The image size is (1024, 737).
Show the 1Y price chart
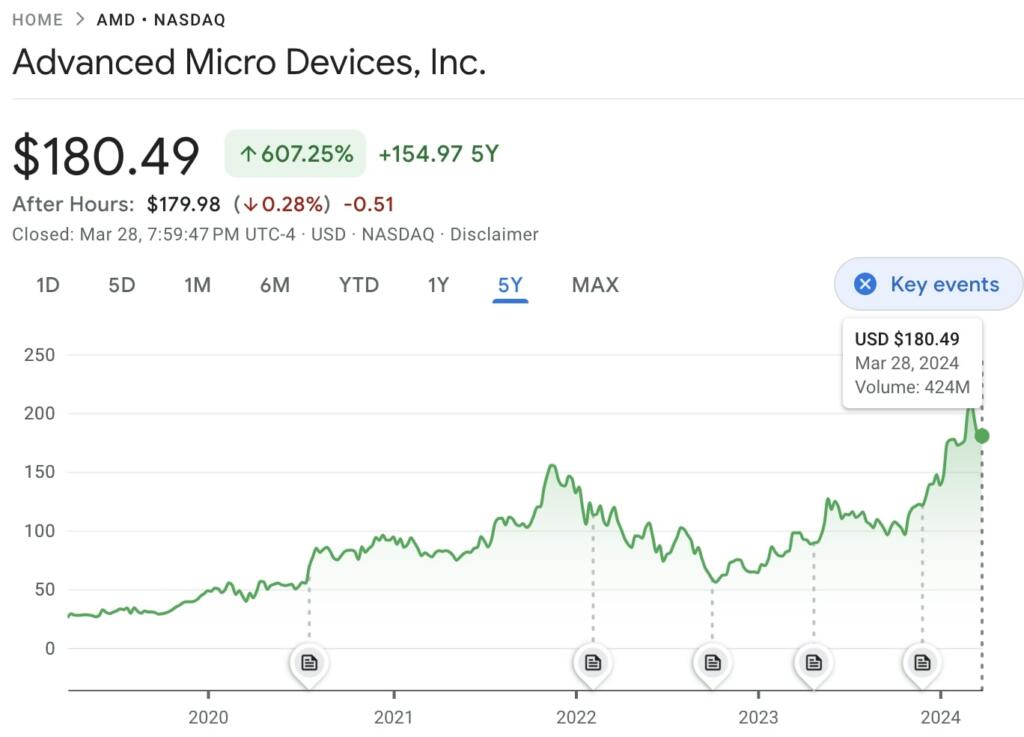438,285
